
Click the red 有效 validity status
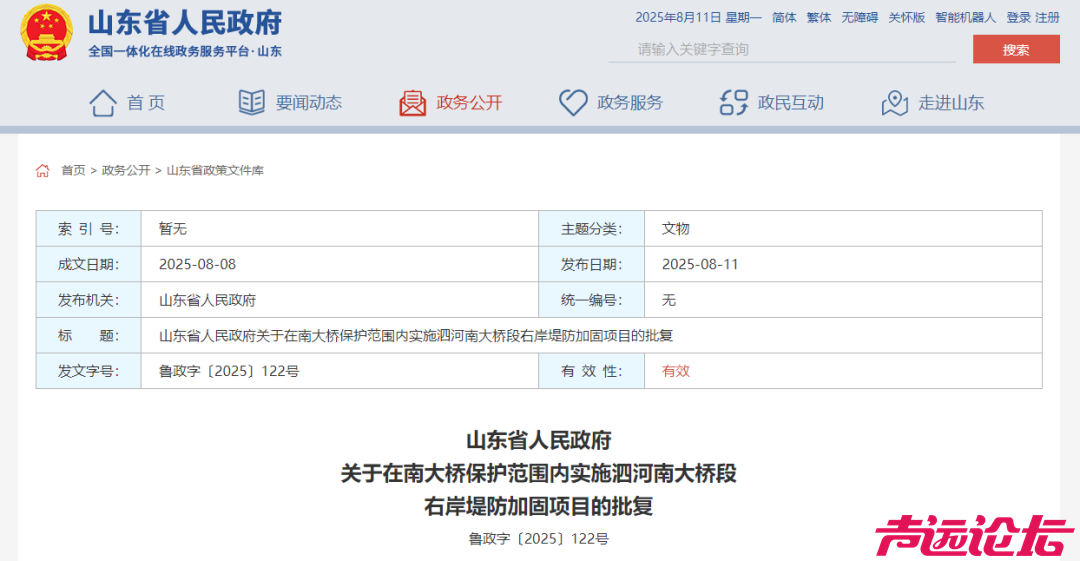(x=675, y=371)
